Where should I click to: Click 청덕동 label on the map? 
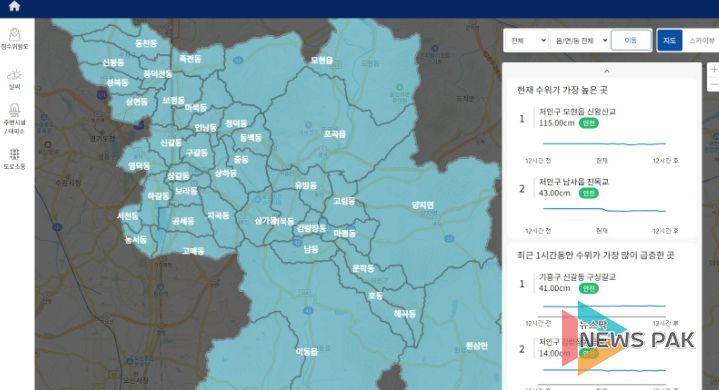pyautogui.click(x=236, y=124)
